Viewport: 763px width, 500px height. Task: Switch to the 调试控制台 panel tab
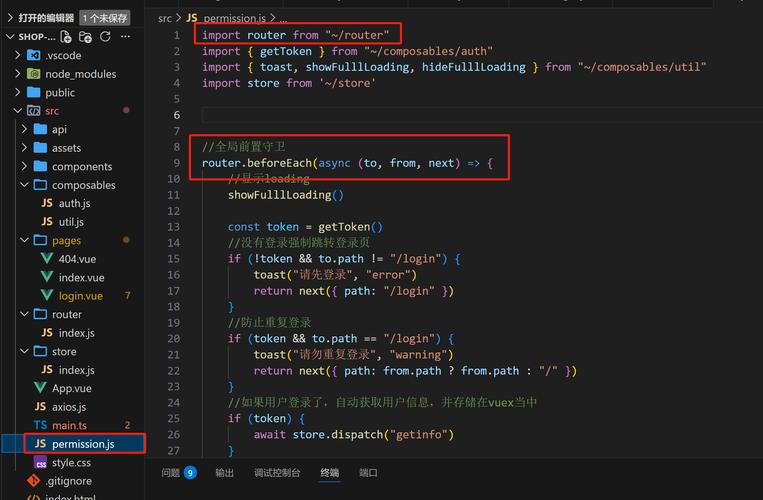[277, 473]
